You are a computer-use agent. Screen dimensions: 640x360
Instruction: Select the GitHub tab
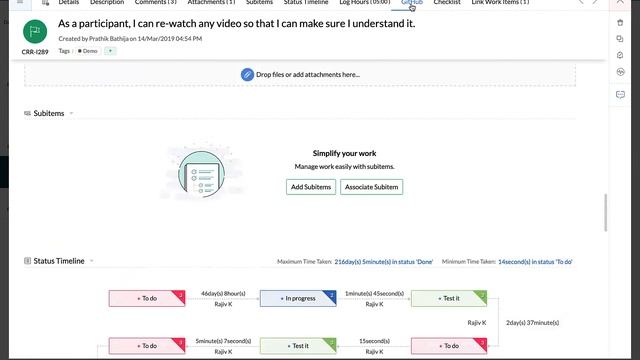click(x=411, y=2)
